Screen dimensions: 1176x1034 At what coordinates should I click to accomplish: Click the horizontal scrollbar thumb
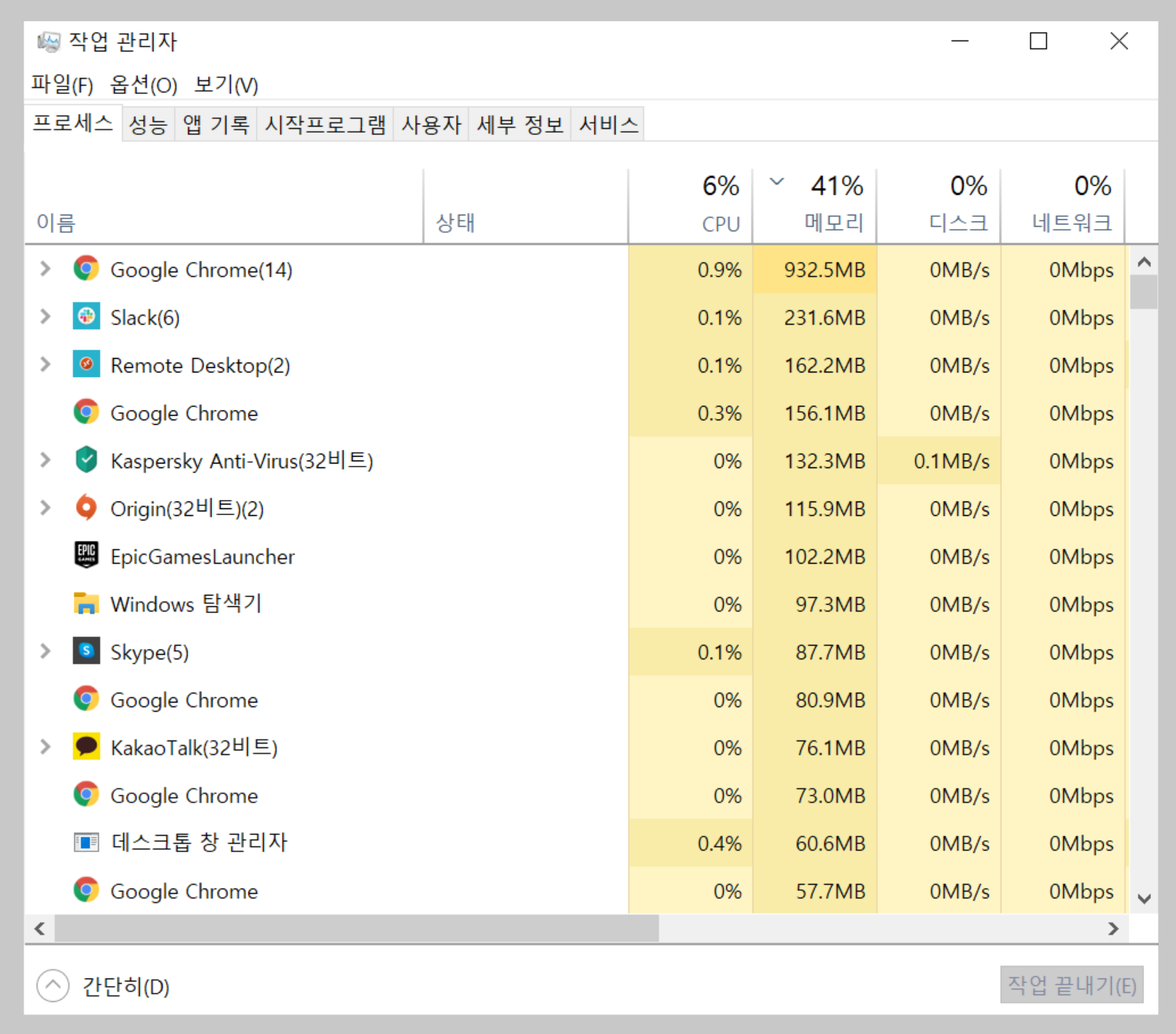(357, 929)
